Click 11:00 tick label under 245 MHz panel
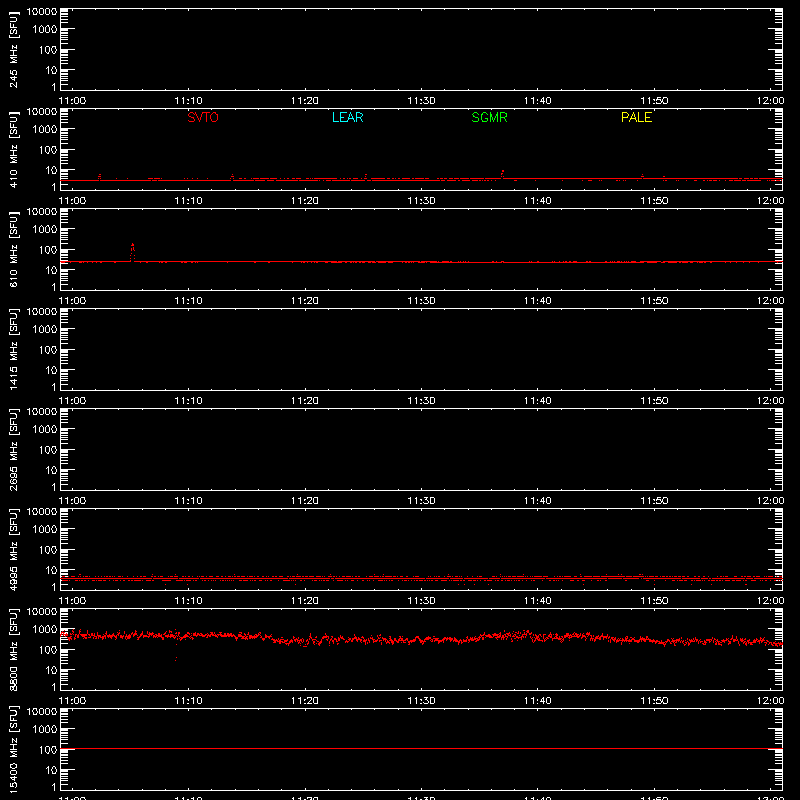The height and width of the screenshot is (800, 800). pyautogui.click(x=72, y=101)
